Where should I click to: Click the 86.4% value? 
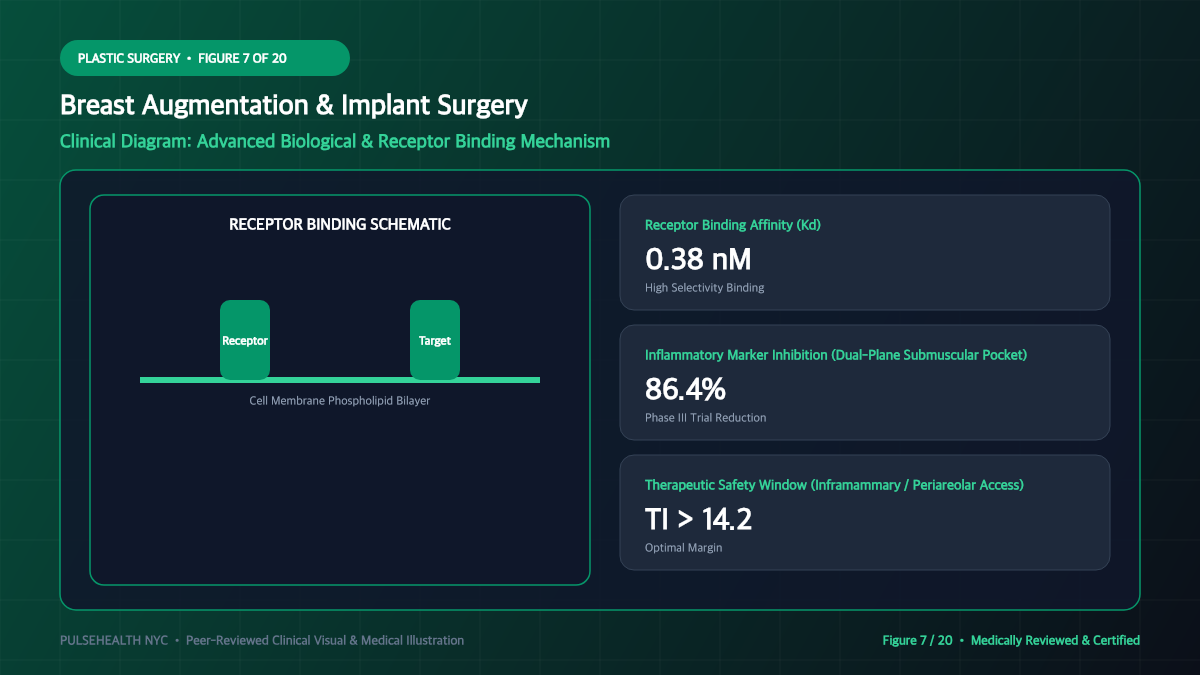coord(685,389)
